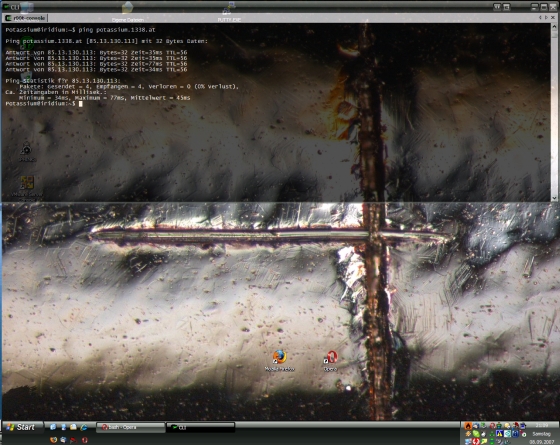Screen dimensions: 560x445
Task: Click the Internet Explorer quick launch icon
Action: pyautogui.click(x=84, y=427)
